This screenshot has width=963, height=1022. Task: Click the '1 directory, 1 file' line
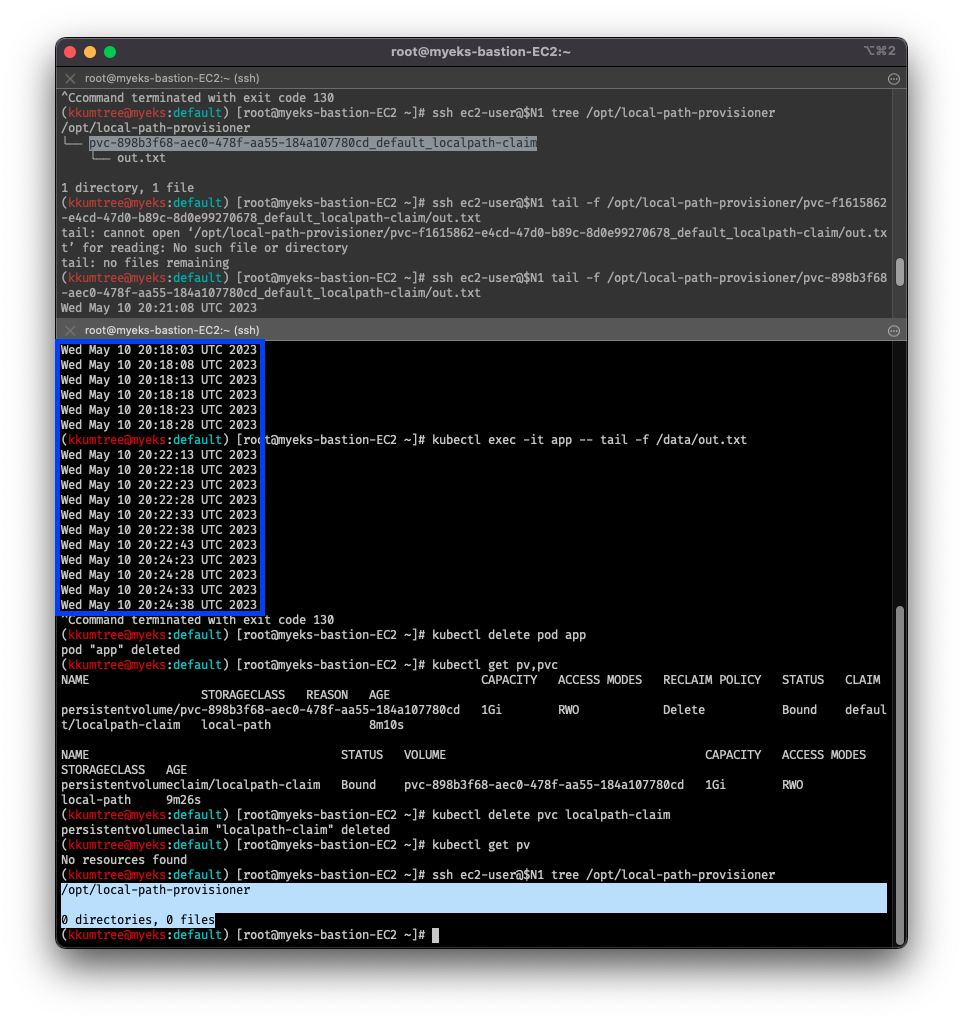click(128, 188)
